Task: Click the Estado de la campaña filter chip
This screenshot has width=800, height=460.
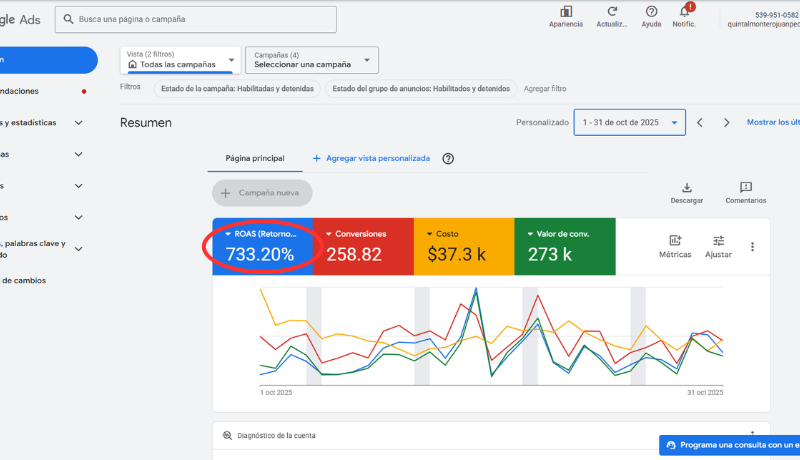Action: tap(237, 89)
